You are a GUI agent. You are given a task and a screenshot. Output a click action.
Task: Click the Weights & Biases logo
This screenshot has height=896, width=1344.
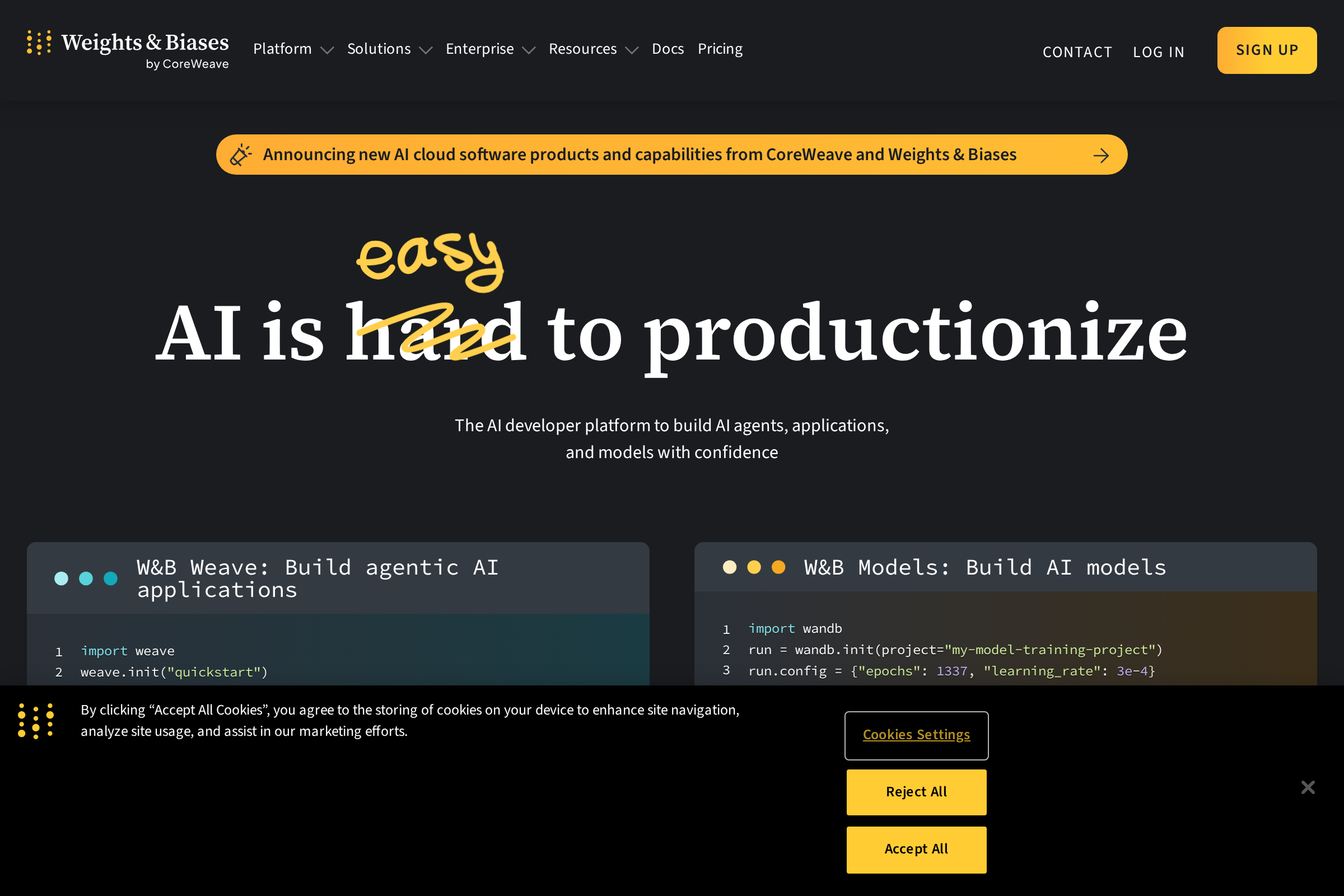click(x=128, y=49)
